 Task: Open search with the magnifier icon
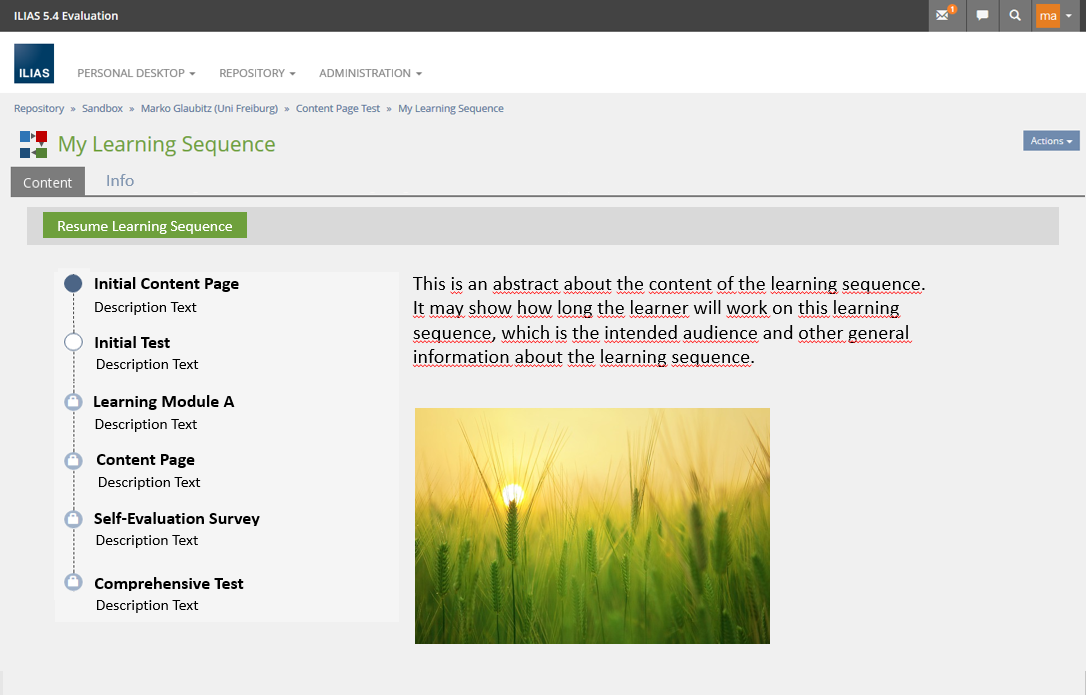tap(1015, 16)
